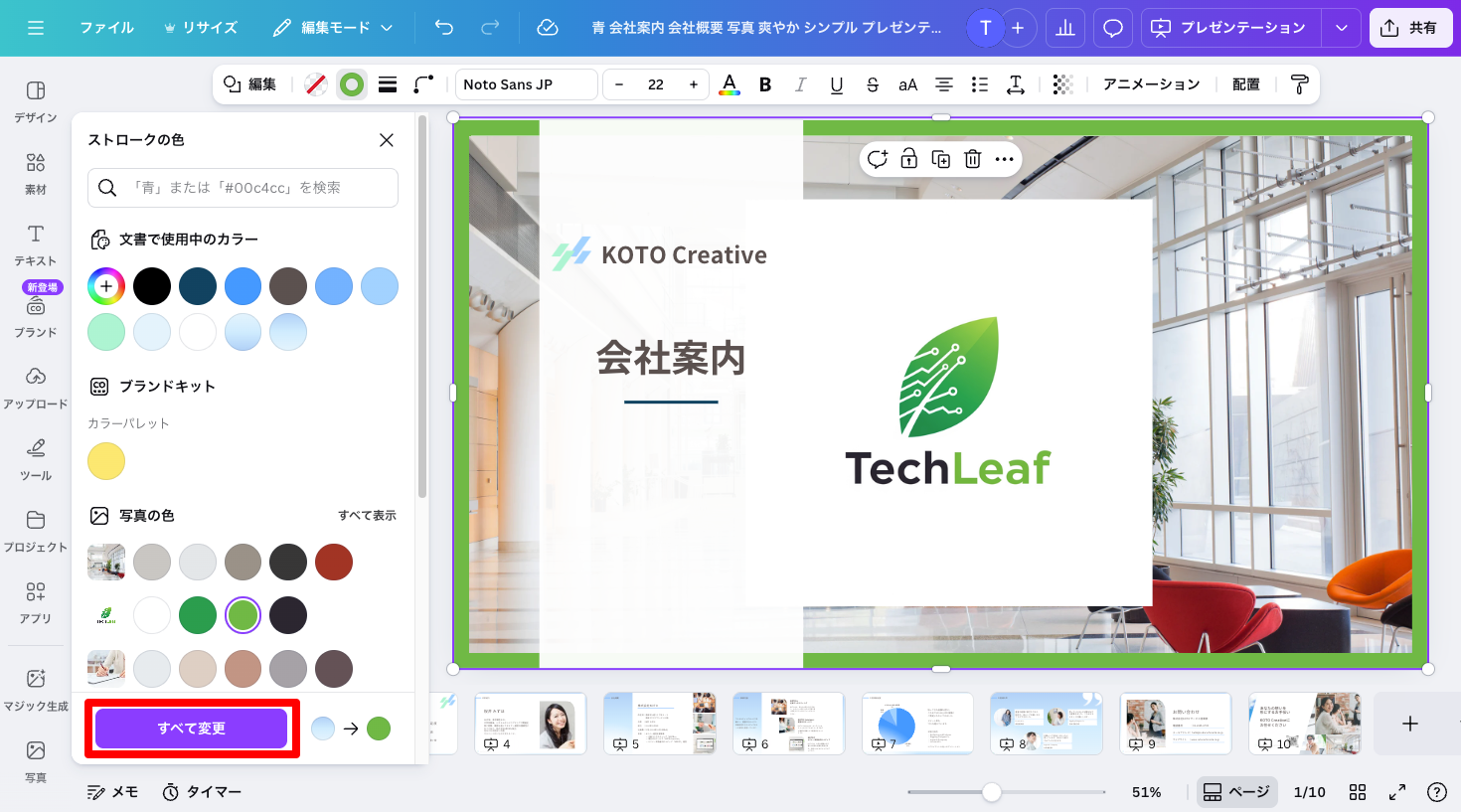Screen dimensions: 1461x812
Task: Open the Noto Sans JP font dropdown
Action: [x=527, y=84]
